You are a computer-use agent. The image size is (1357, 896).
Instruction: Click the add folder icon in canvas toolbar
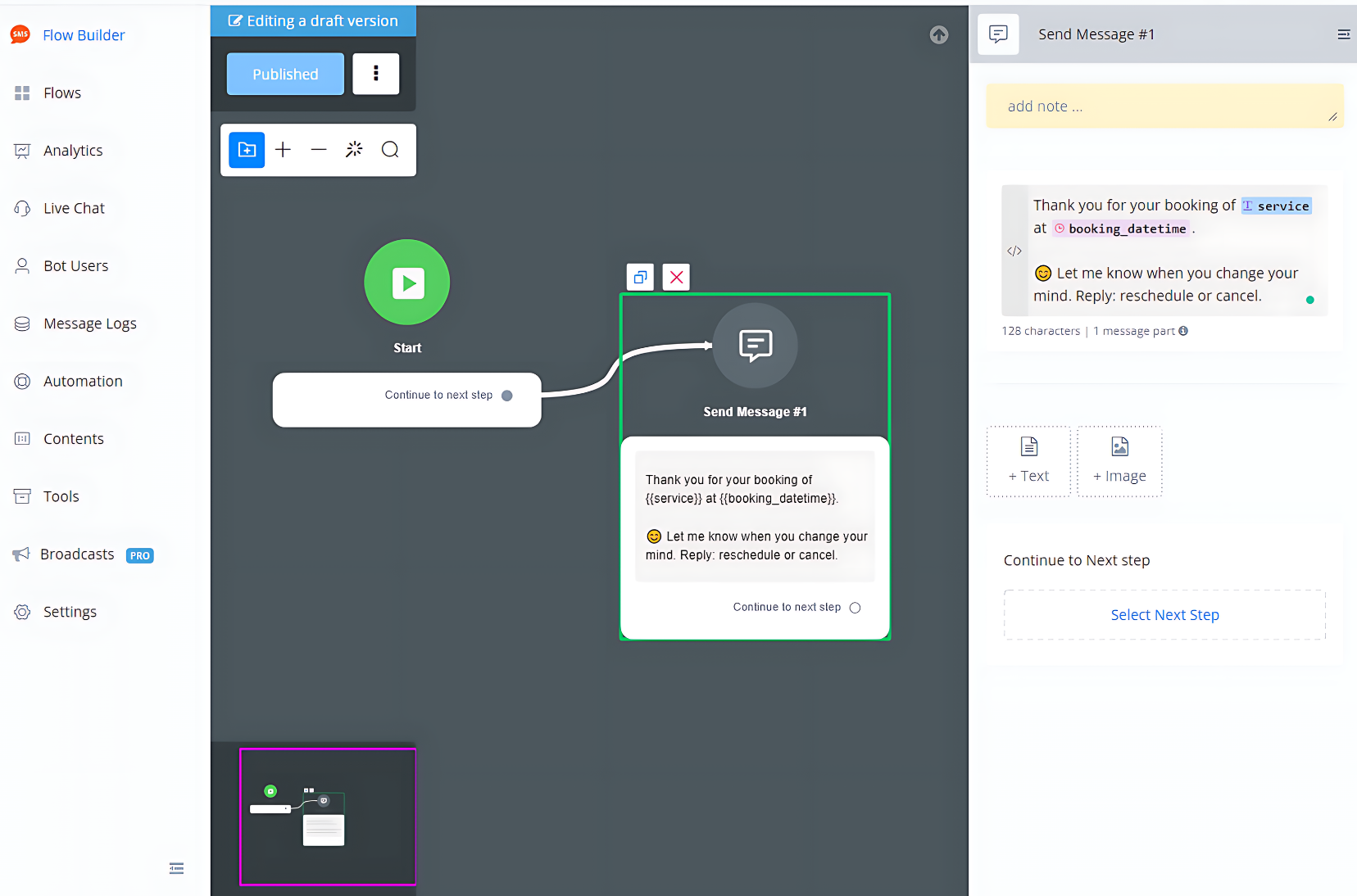[247, 150]
